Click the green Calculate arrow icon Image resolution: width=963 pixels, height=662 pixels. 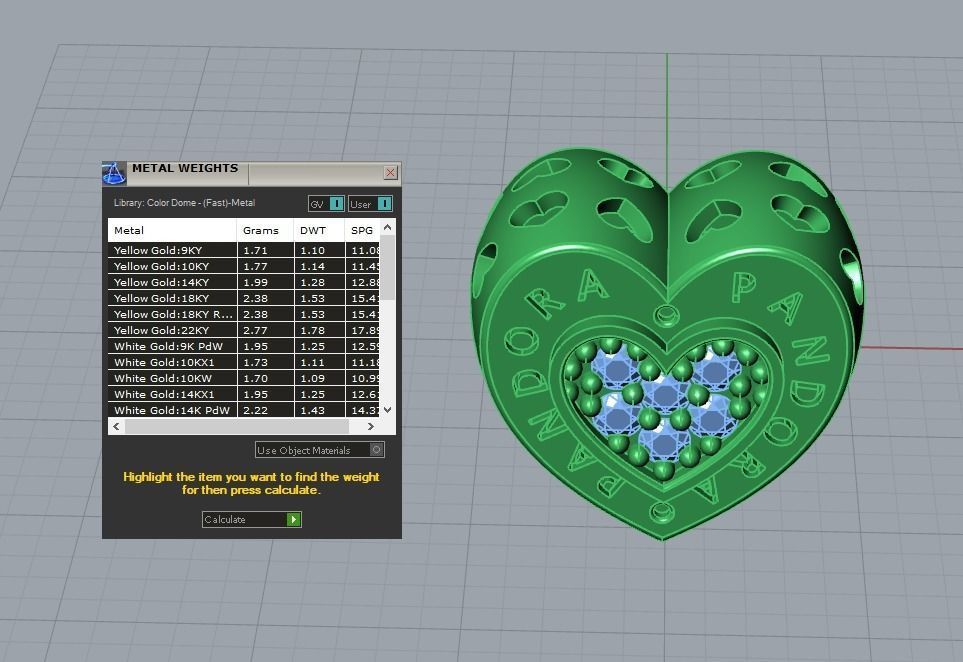coord(294,520)
